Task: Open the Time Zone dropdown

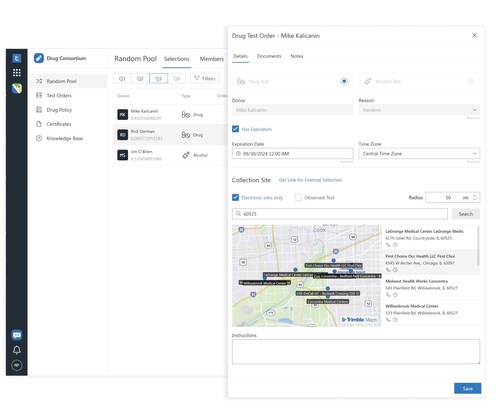Action: [419, 153]
